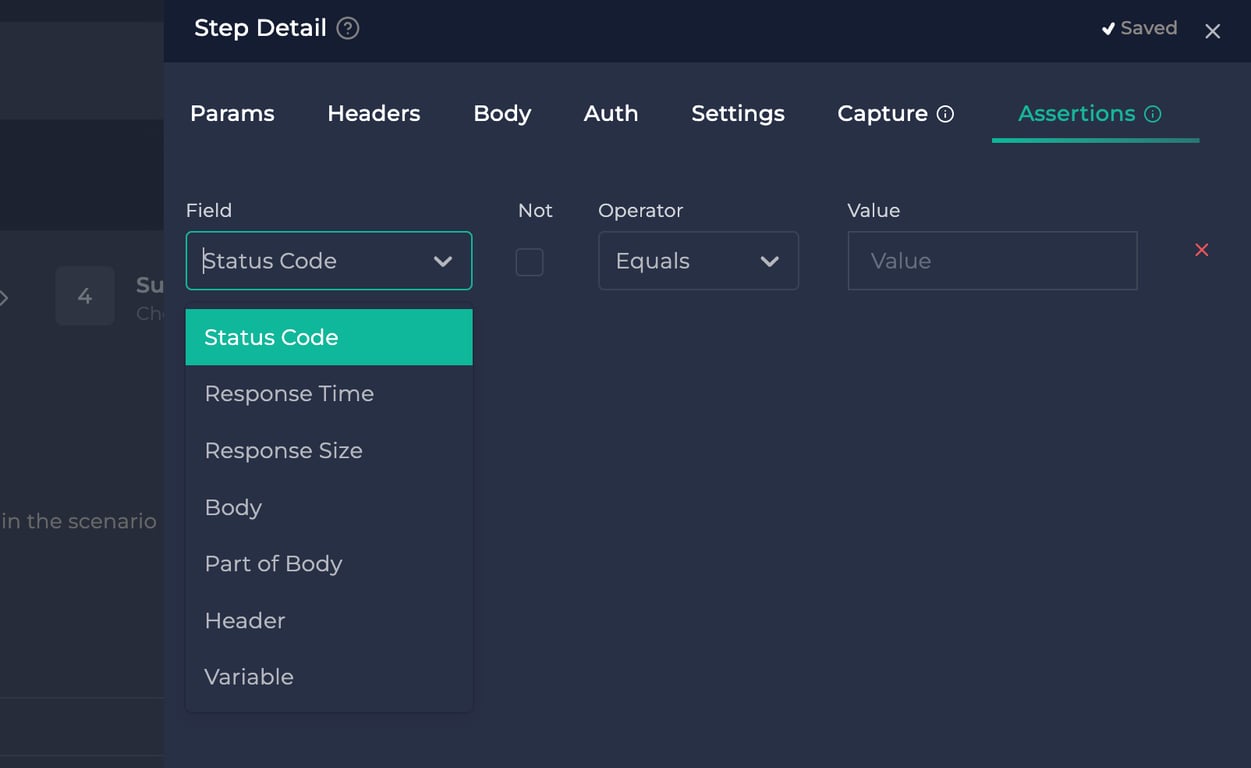
Task: Open the Operator dropdown showing Equals
Action: coord(698,261)
